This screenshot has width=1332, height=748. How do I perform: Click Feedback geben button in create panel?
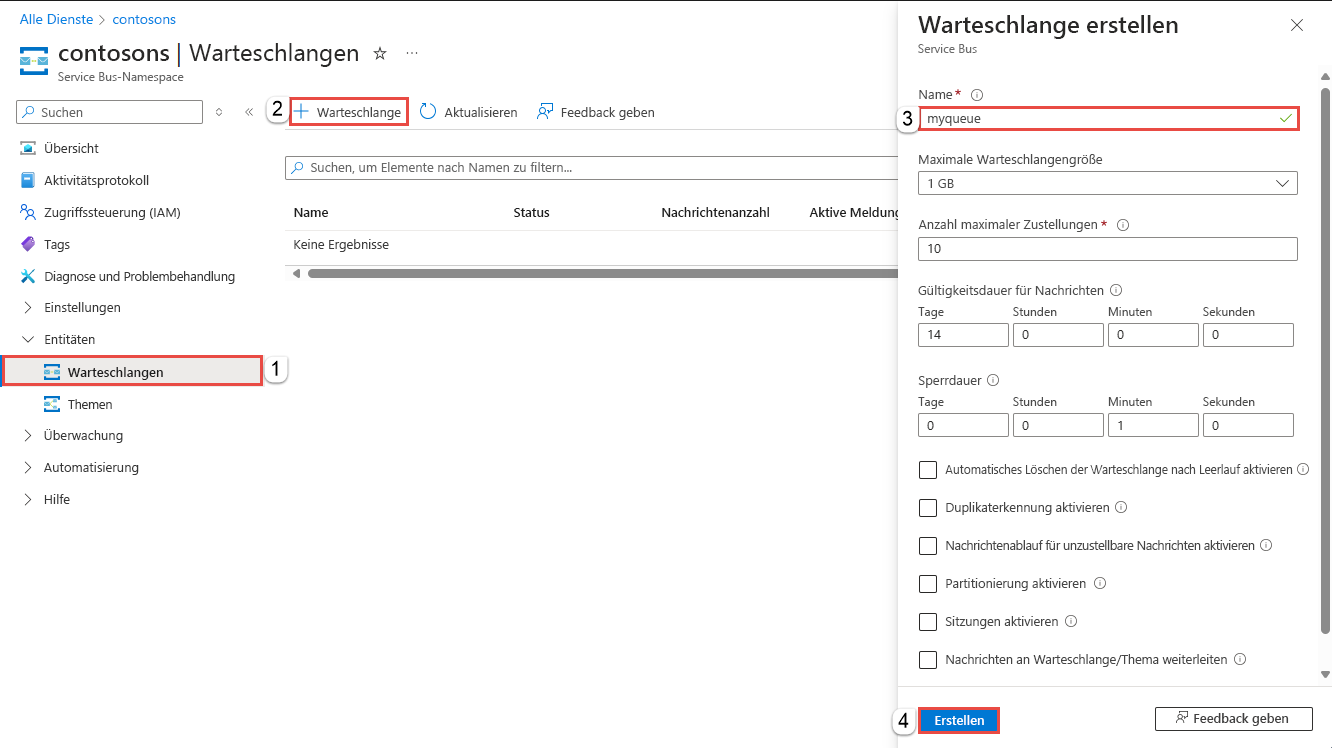[x=1235, y=718]
